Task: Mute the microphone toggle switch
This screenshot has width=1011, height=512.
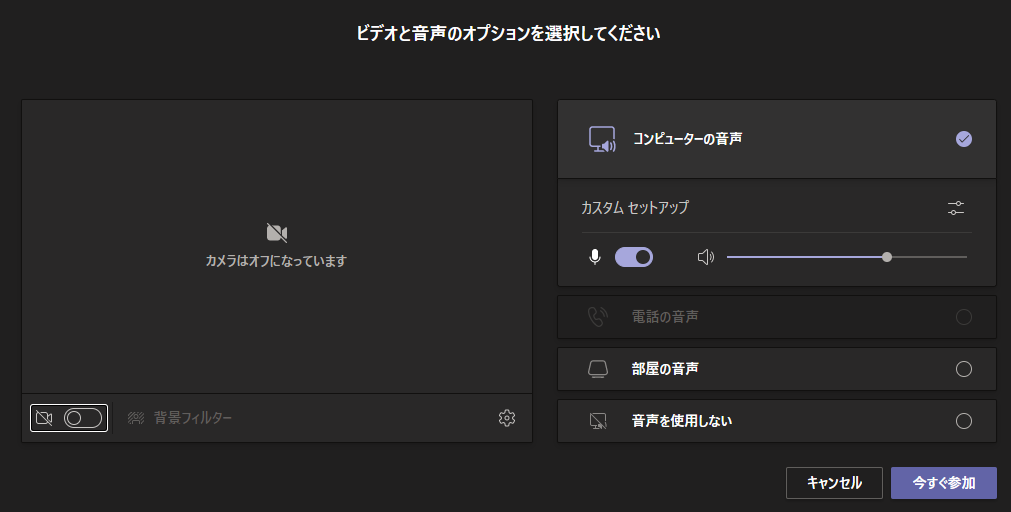Action: point(634,257)
